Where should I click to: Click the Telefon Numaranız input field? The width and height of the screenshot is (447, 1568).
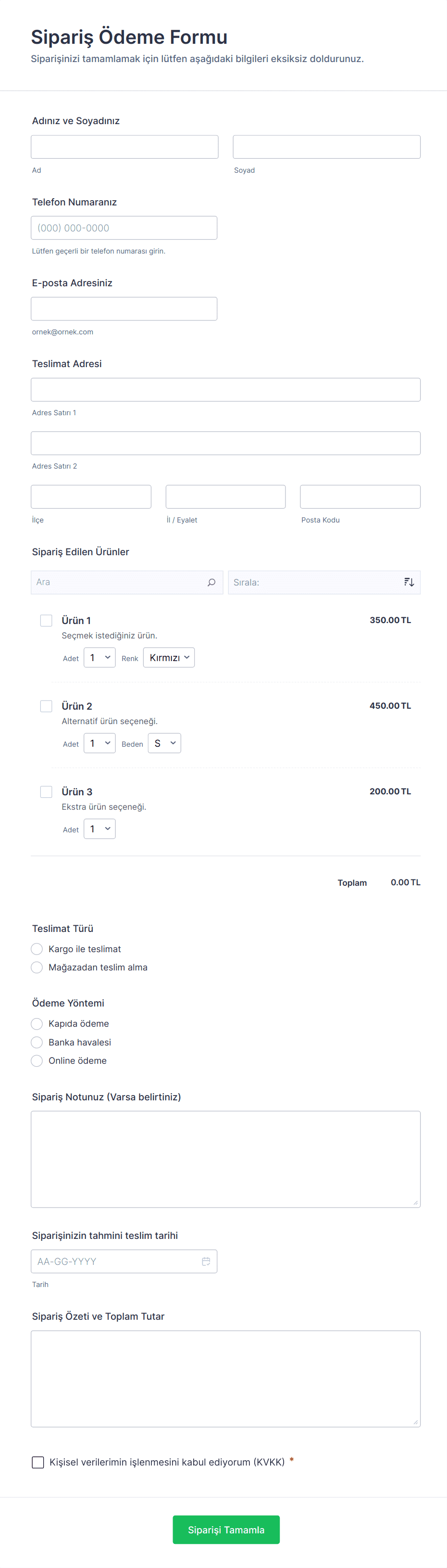coord(124,228)
